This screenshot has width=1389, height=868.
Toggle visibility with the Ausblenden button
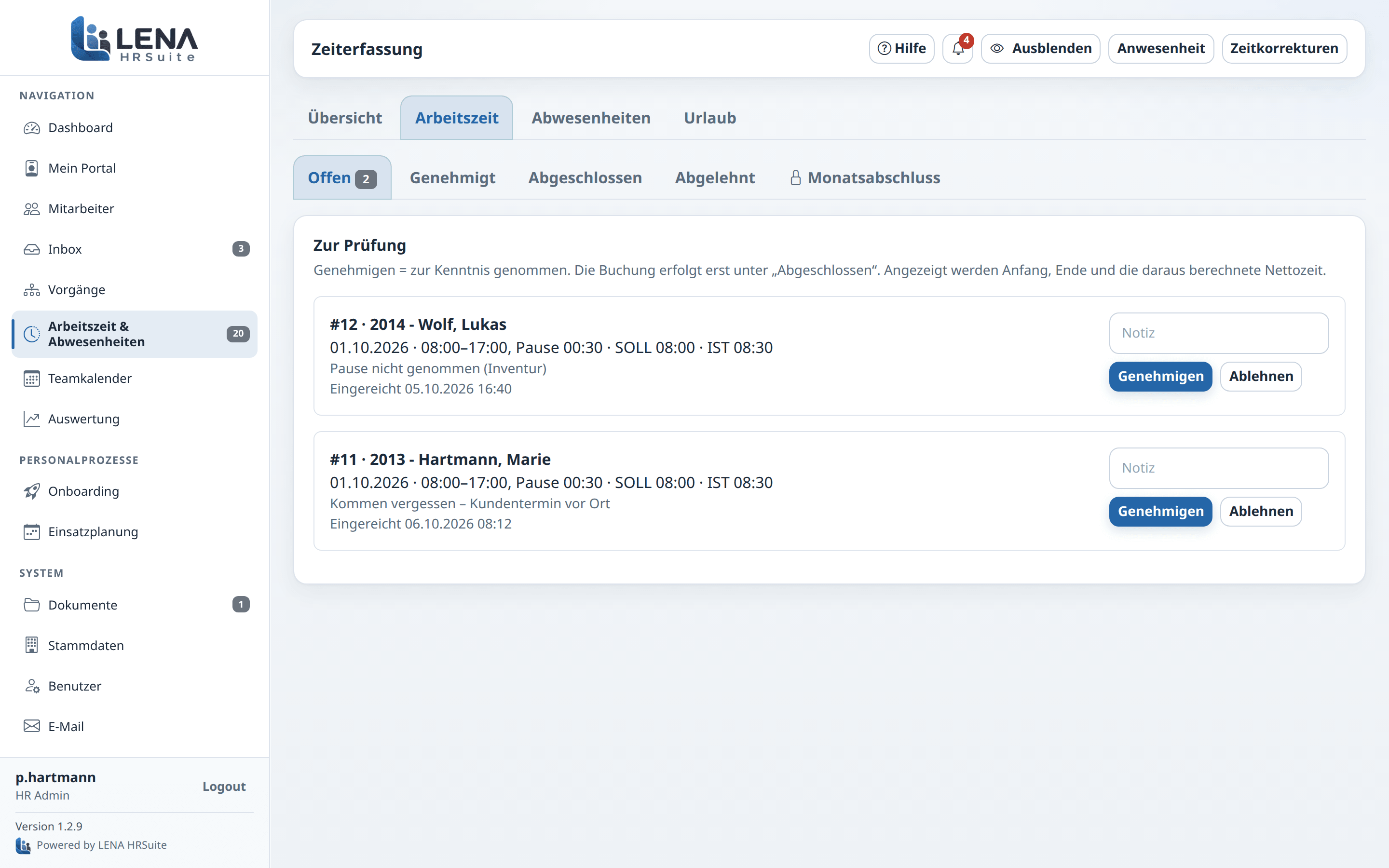(x=1041, y=49)
